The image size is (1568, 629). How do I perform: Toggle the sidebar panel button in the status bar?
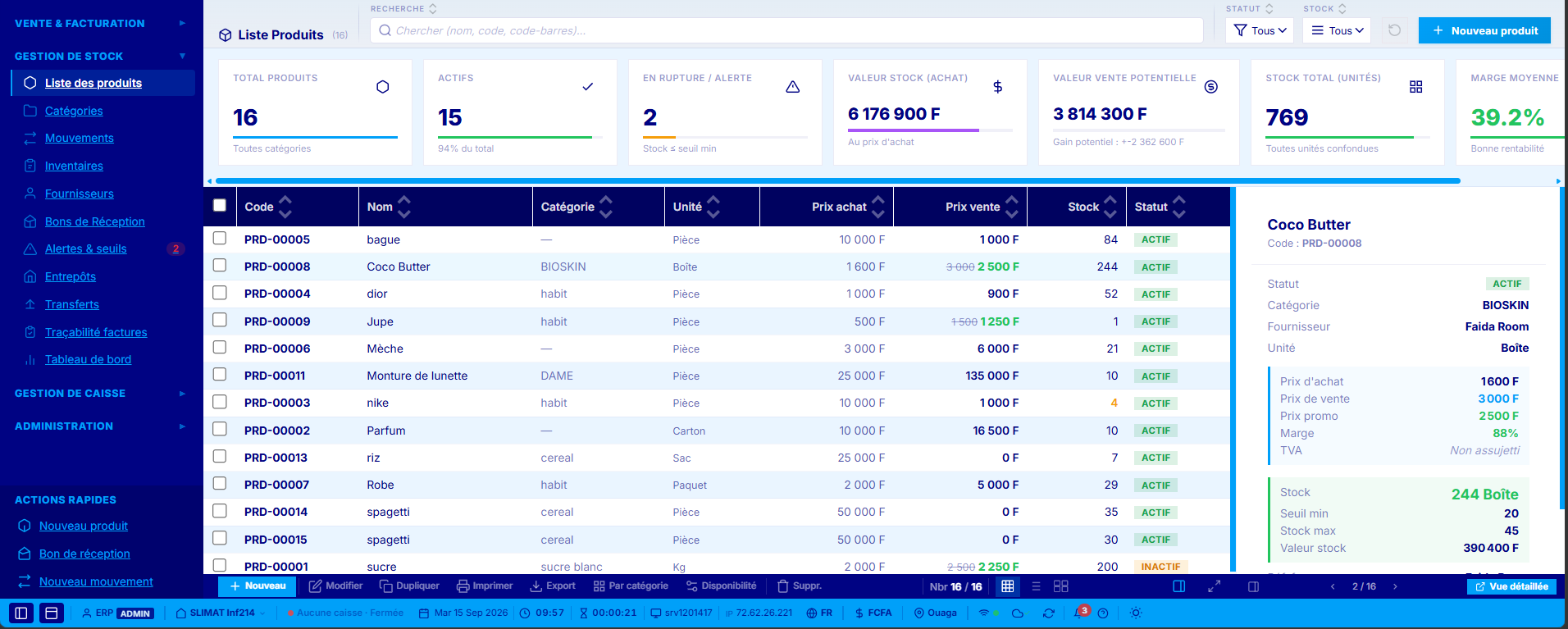point(22,613)
